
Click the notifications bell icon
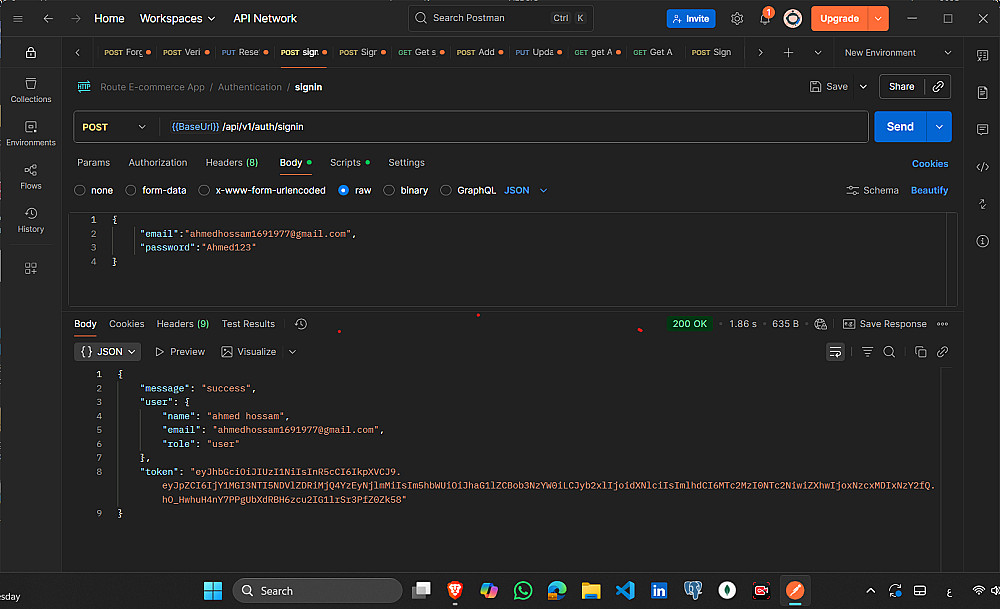pos(765,19)
